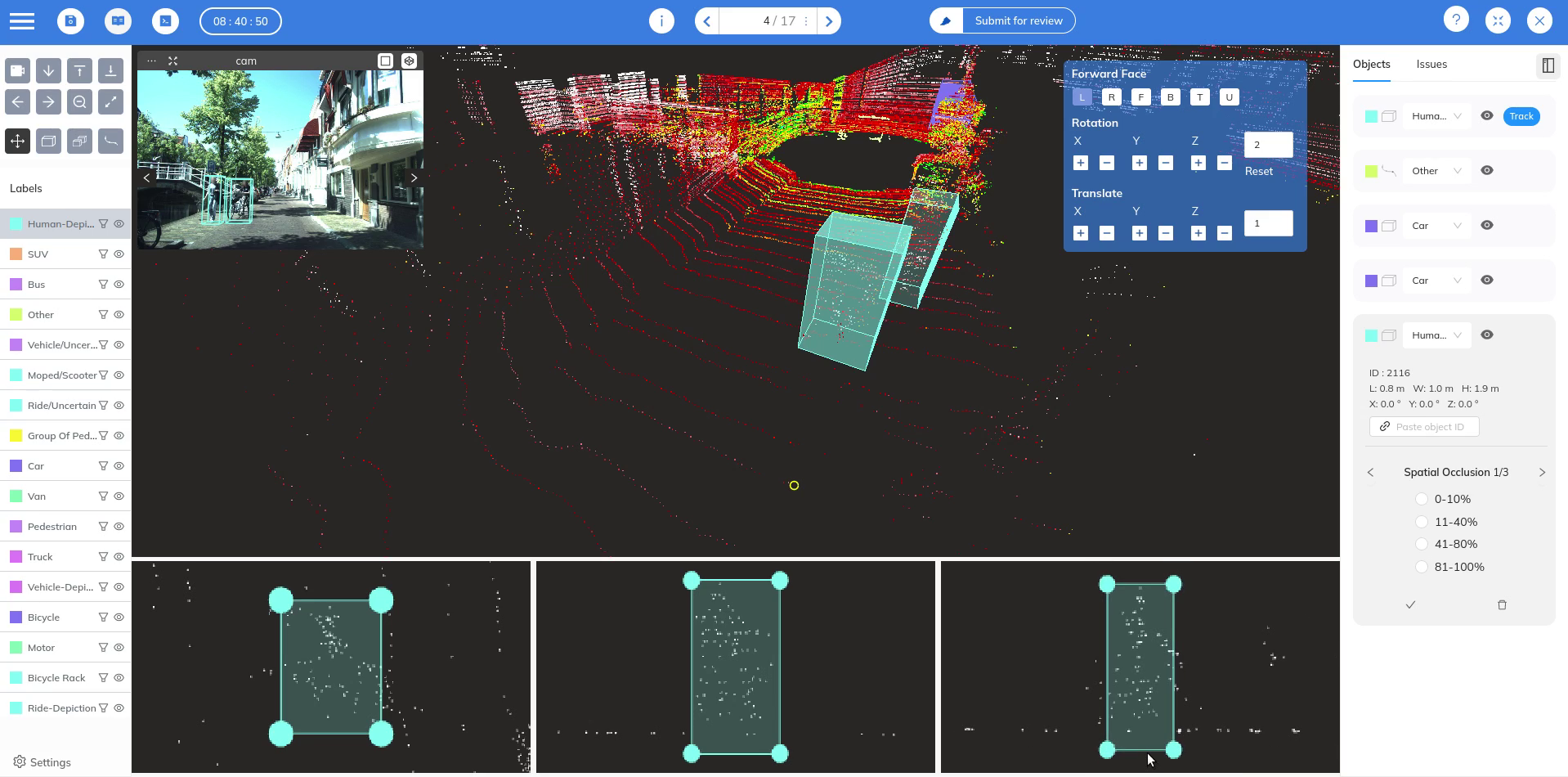Activate the move/pan tool
The image size is (1568, 777).
click(17, 141)
